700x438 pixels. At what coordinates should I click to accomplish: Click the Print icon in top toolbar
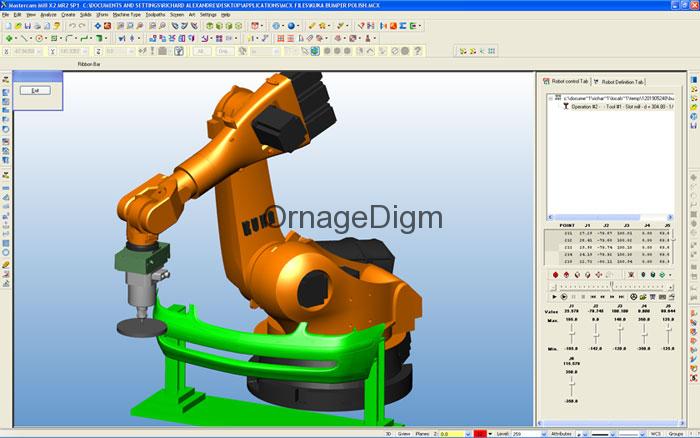tap(38, 26)
